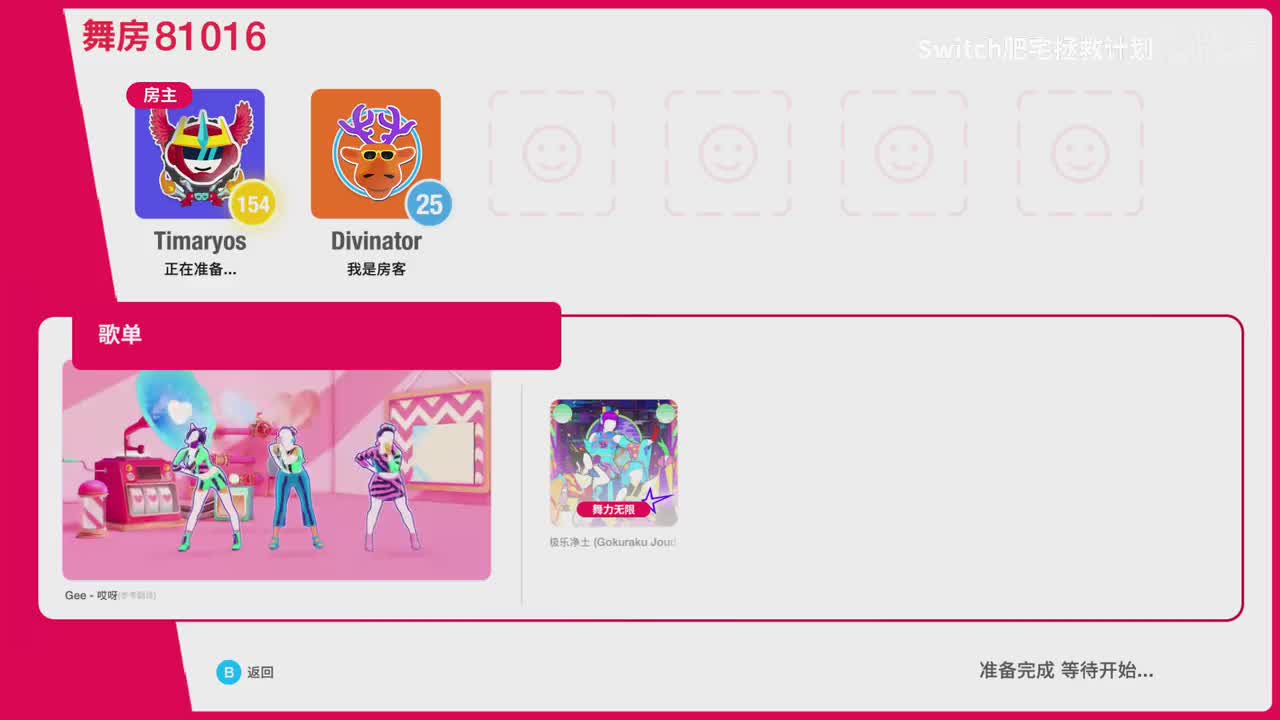Click the red 房主 host tag

(x=160, y=95)
